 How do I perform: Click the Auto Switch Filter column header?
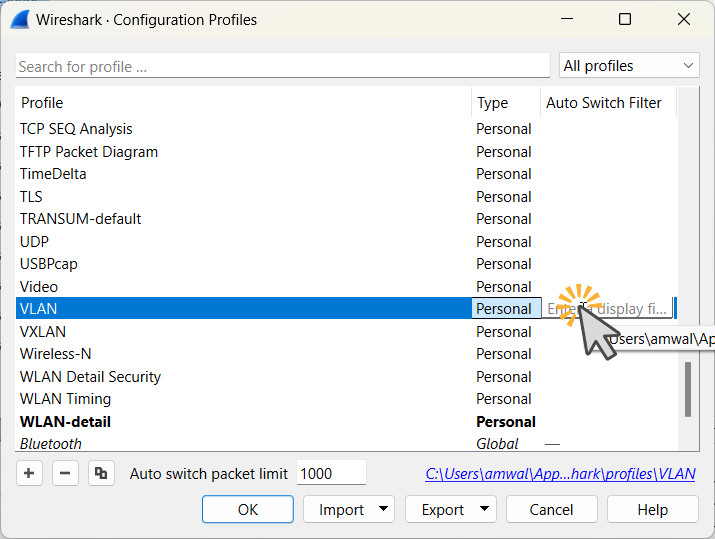click(604, 103)
